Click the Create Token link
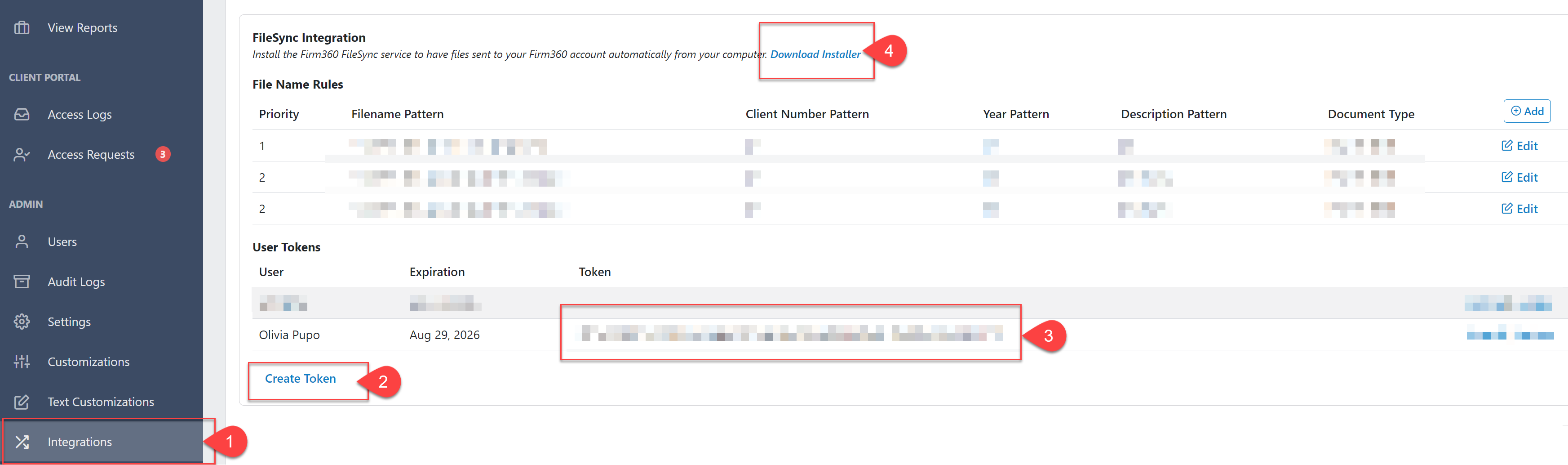1568x465 pixels. click(300, 379)
